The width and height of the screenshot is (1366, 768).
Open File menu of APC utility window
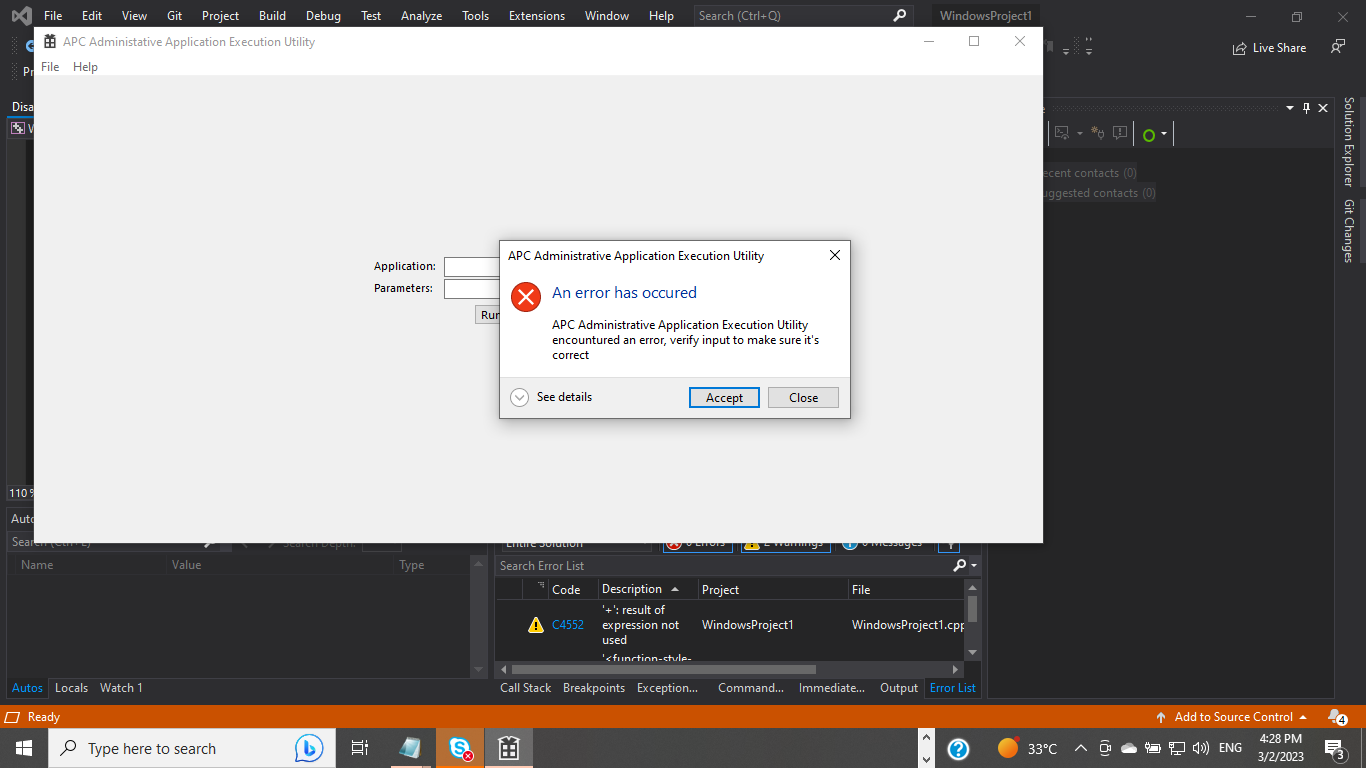[50, 67]
